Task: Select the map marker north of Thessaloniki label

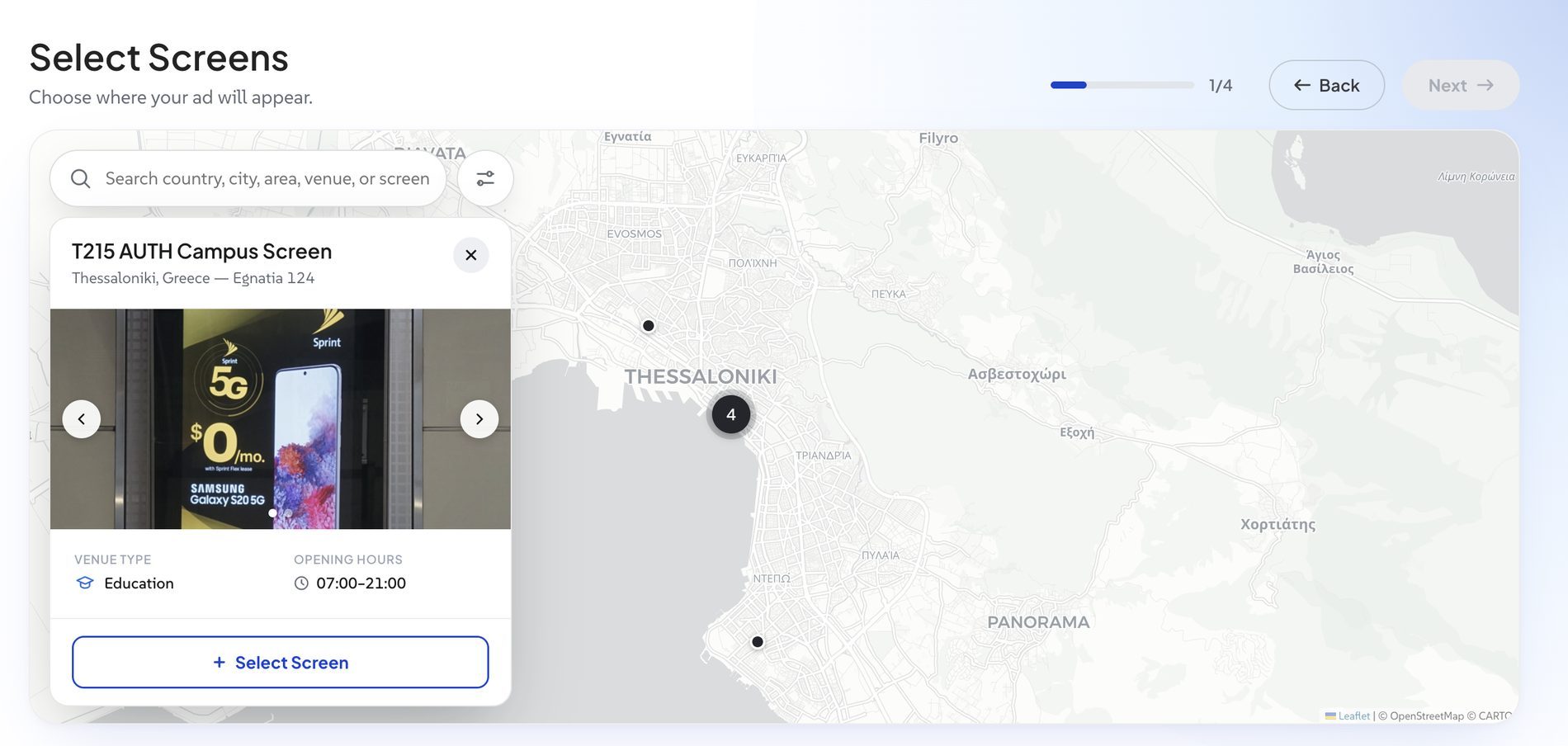Action: [649, 326]
